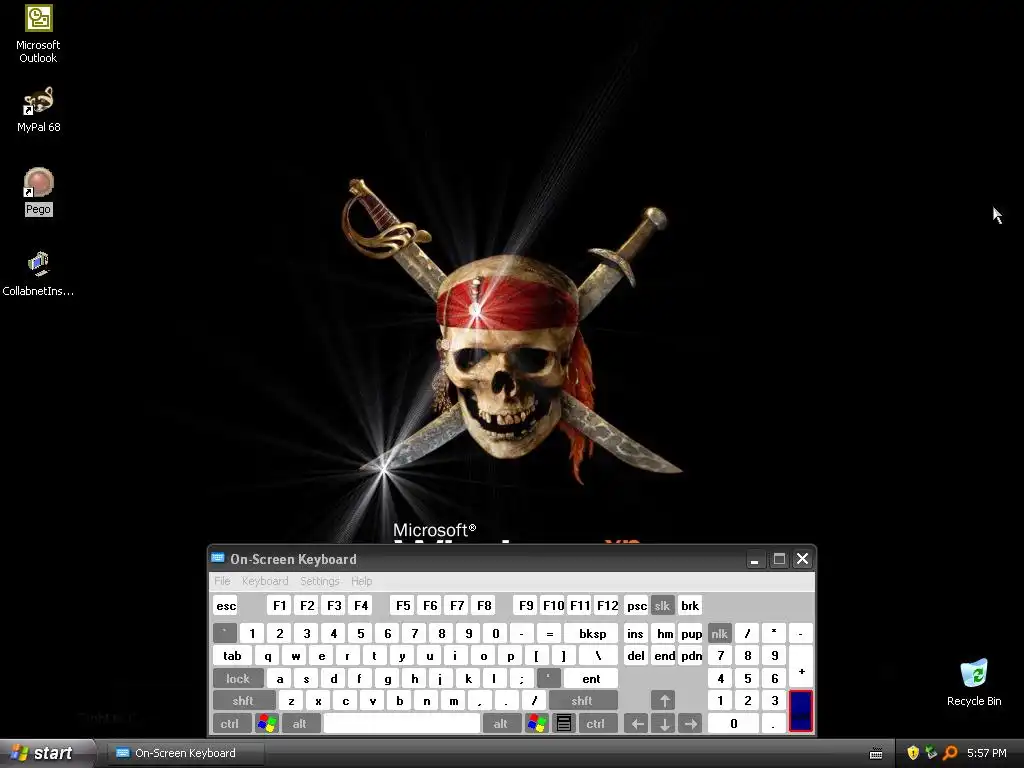Click the end key
The height and width of the screenshot is (768, 1024).
(x=664, y=656)
